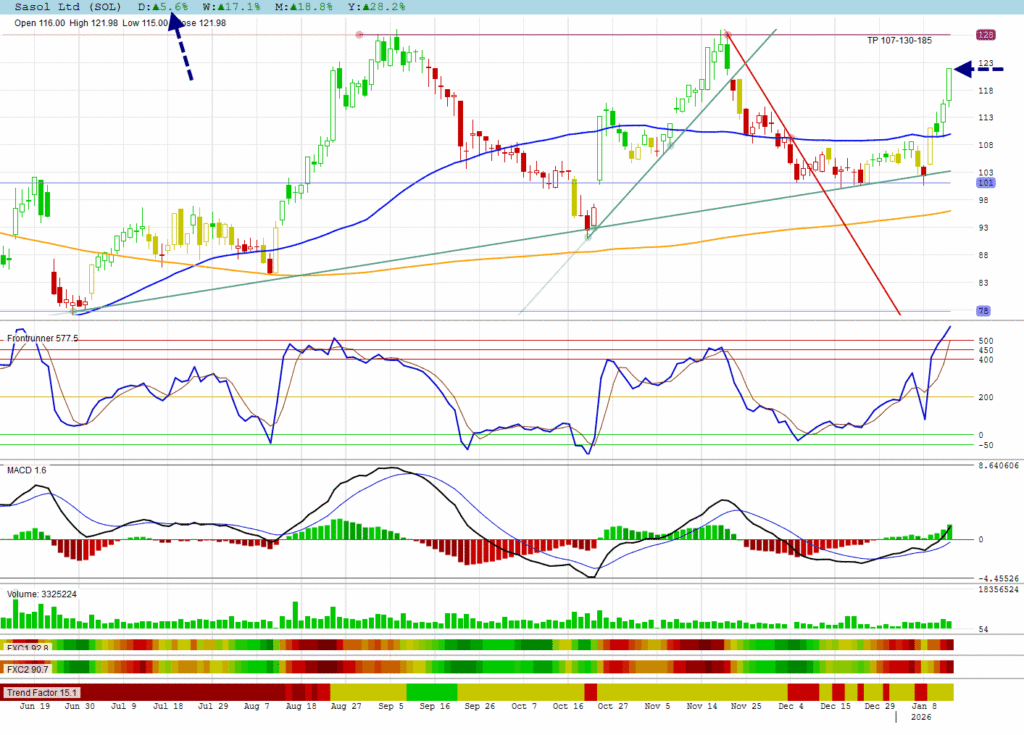Image resolution: width=1024 pixels, height=735 pixels.
Task: Select the FXC1 92.8 heat strip label
Action: 27,646
